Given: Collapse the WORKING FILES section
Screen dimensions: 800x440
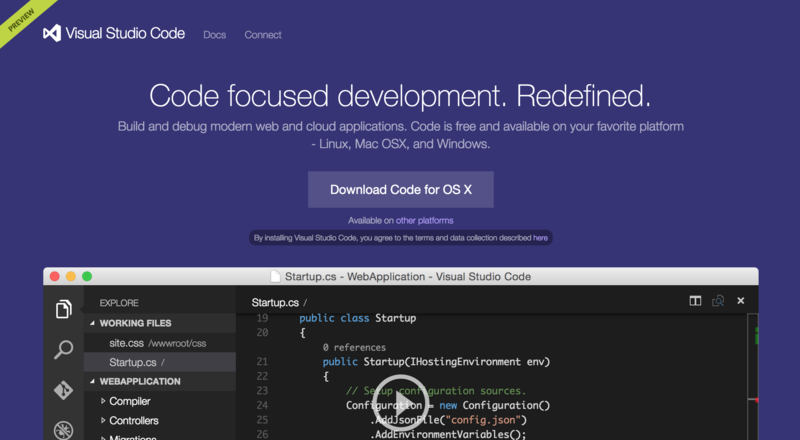Looking at the screenshot, I should pyautogui.click(x=92, y=323).
